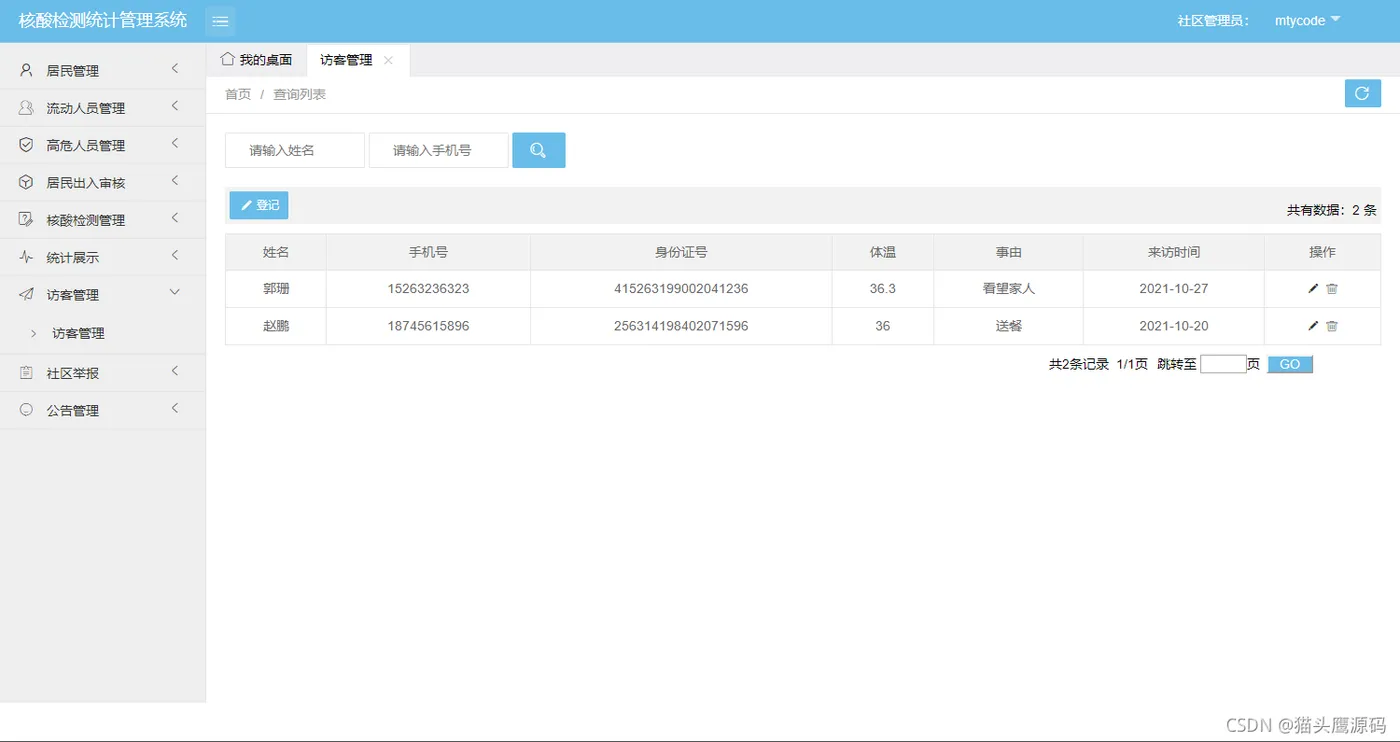Click the refresh icon button
The height and width of the screenshot is (742, 1400).
point(1362,93)
